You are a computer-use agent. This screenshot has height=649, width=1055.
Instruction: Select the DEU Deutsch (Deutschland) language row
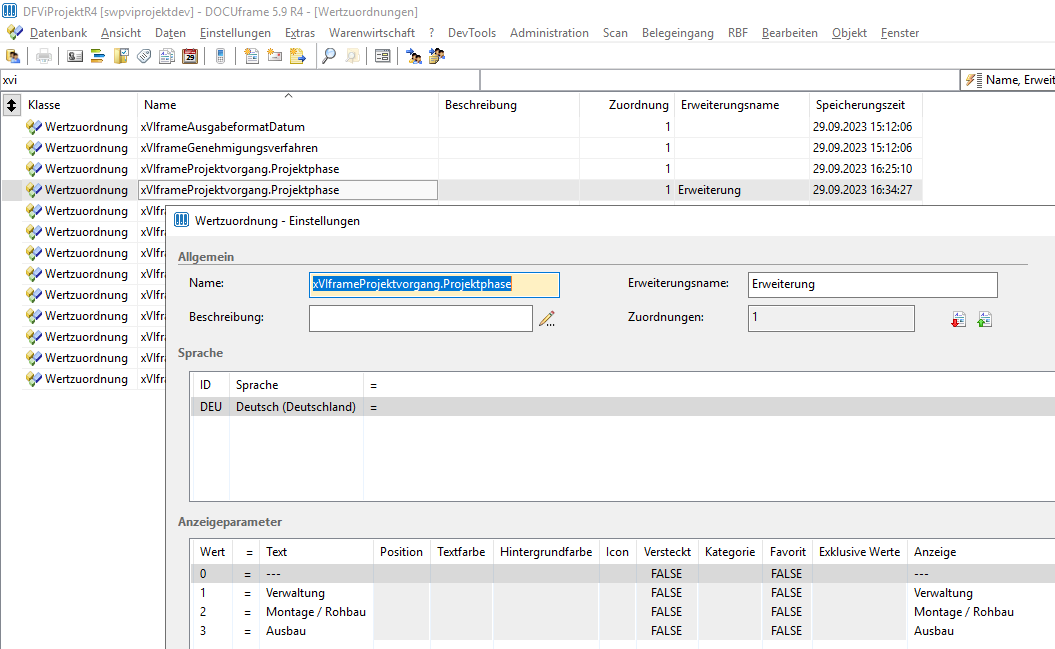coord(622,407)
